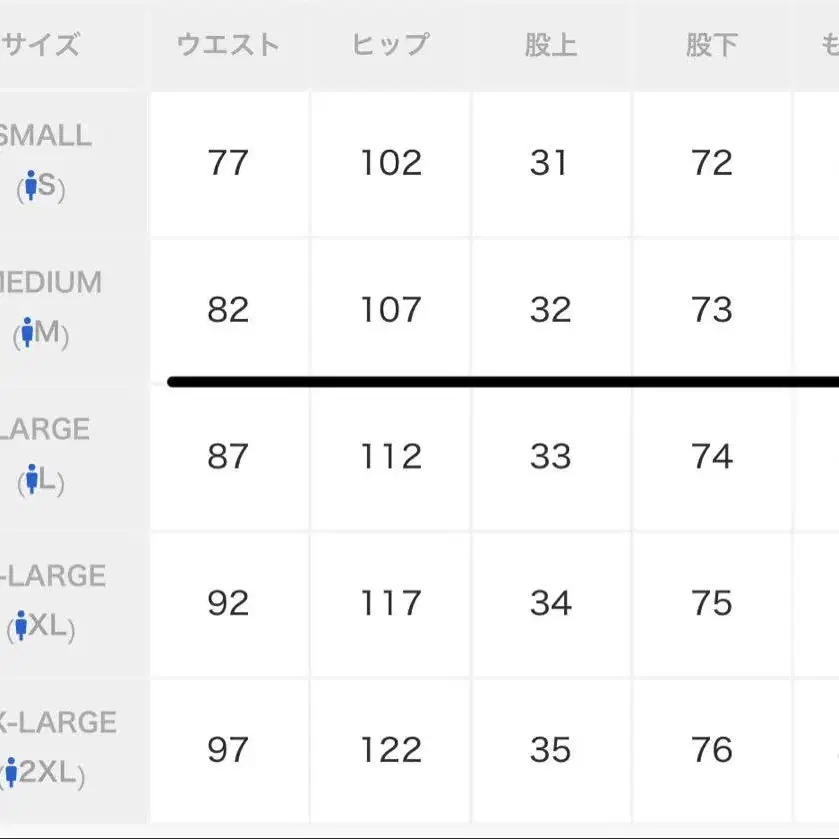
Task: Click the black line under Medium row
Action: click(x=500, y=381)
